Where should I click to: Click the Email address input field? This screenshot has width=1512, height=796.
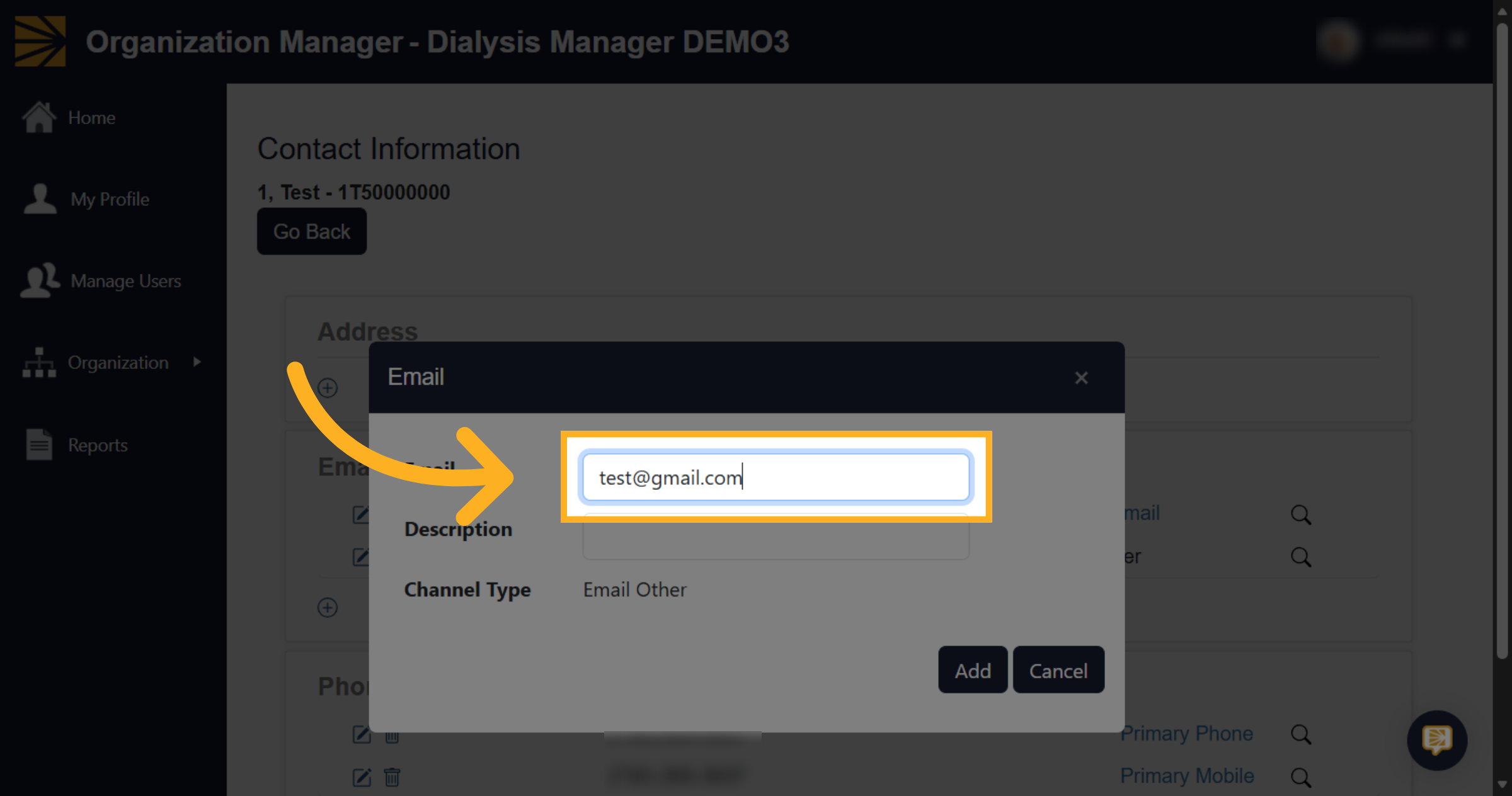pyautogui.click(x=776, y=477)
